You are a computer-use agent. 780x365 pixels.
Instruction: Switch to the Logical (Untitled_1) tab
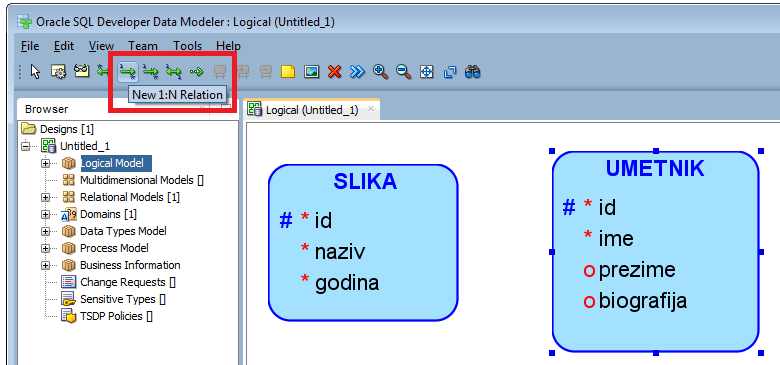tap(312, 110)
